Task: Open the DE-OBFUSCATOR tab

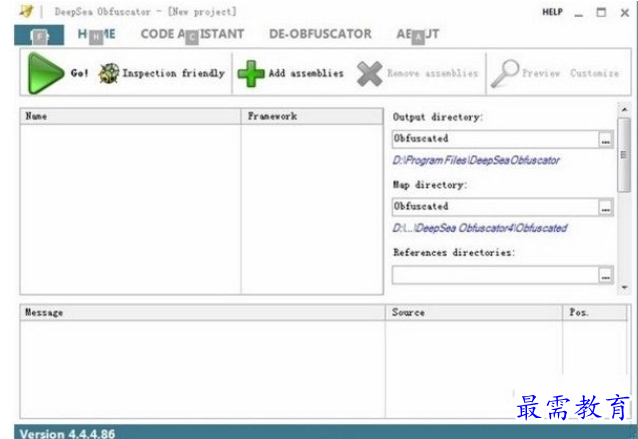Action: [320, 34]
